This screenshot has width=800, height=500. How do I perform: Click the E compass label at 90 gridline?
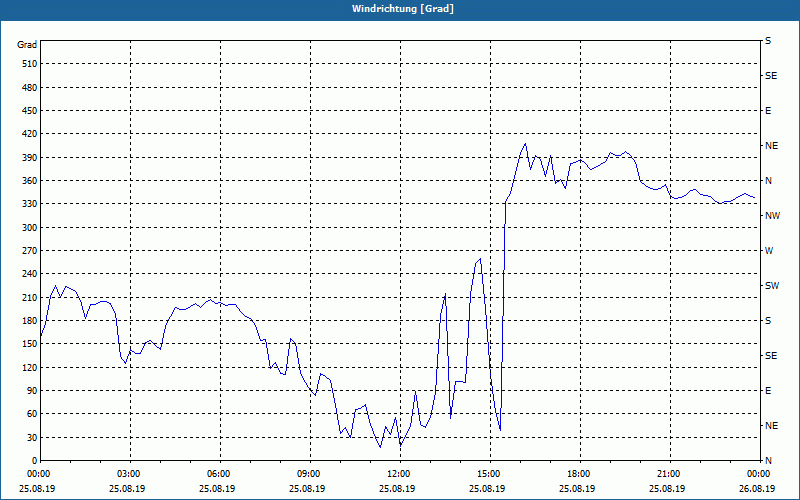[768, 390]
